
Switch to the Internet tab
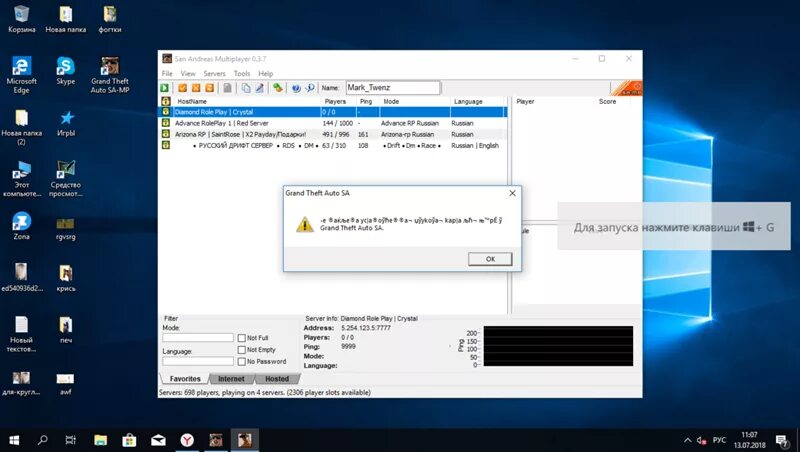click(231, 379)
